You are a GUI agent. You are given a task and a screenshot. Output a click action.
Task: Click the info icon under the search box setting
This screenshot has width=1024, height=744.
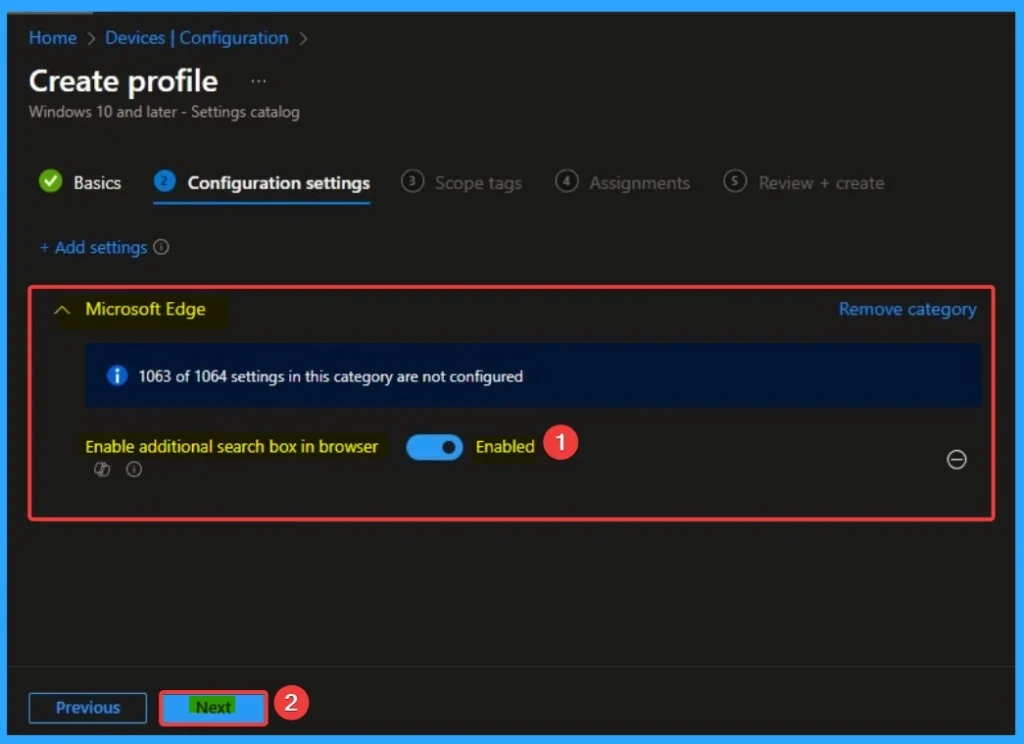point(134,469)
